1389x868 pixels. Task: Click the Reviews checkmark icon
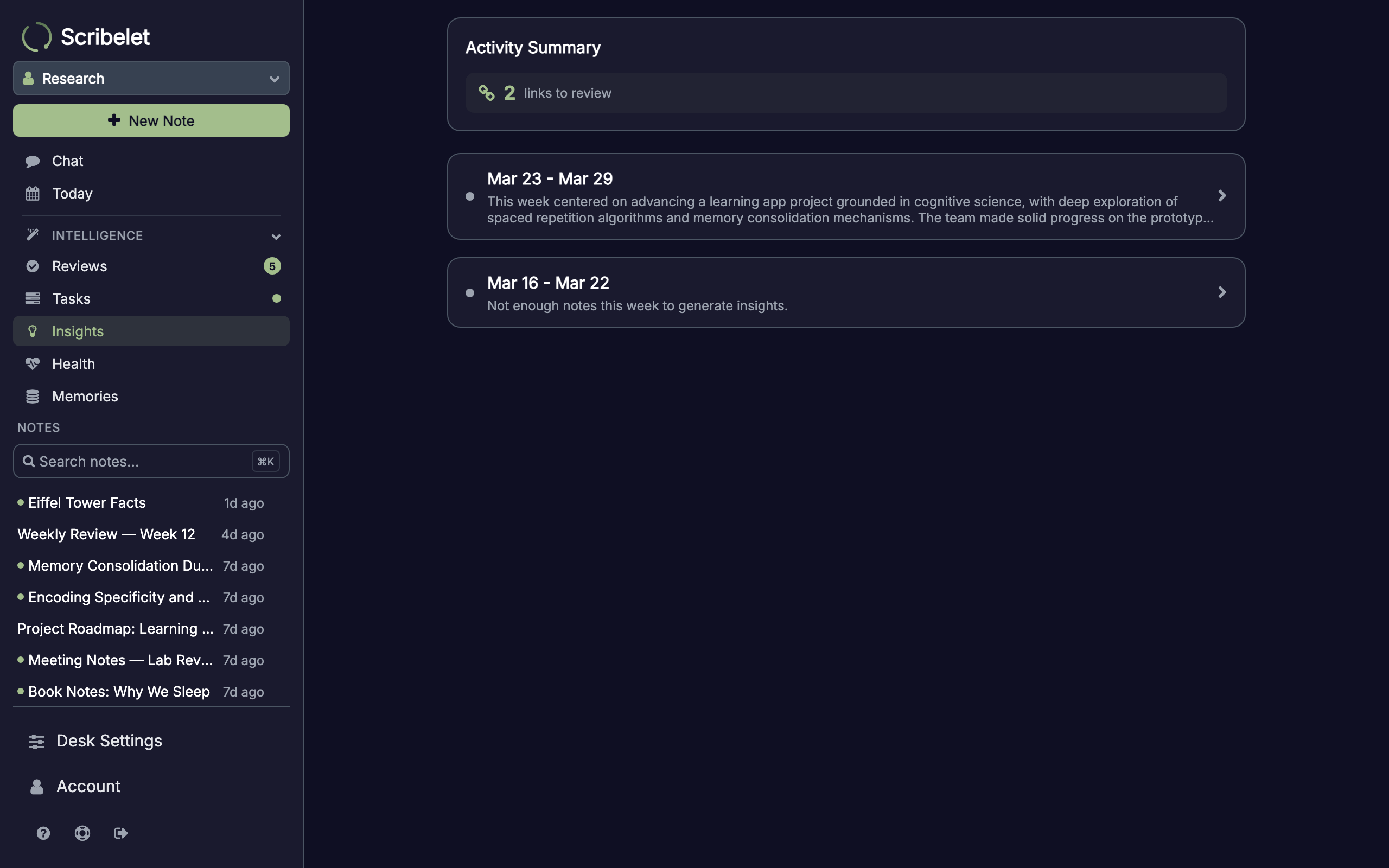(x=33, y=266)
